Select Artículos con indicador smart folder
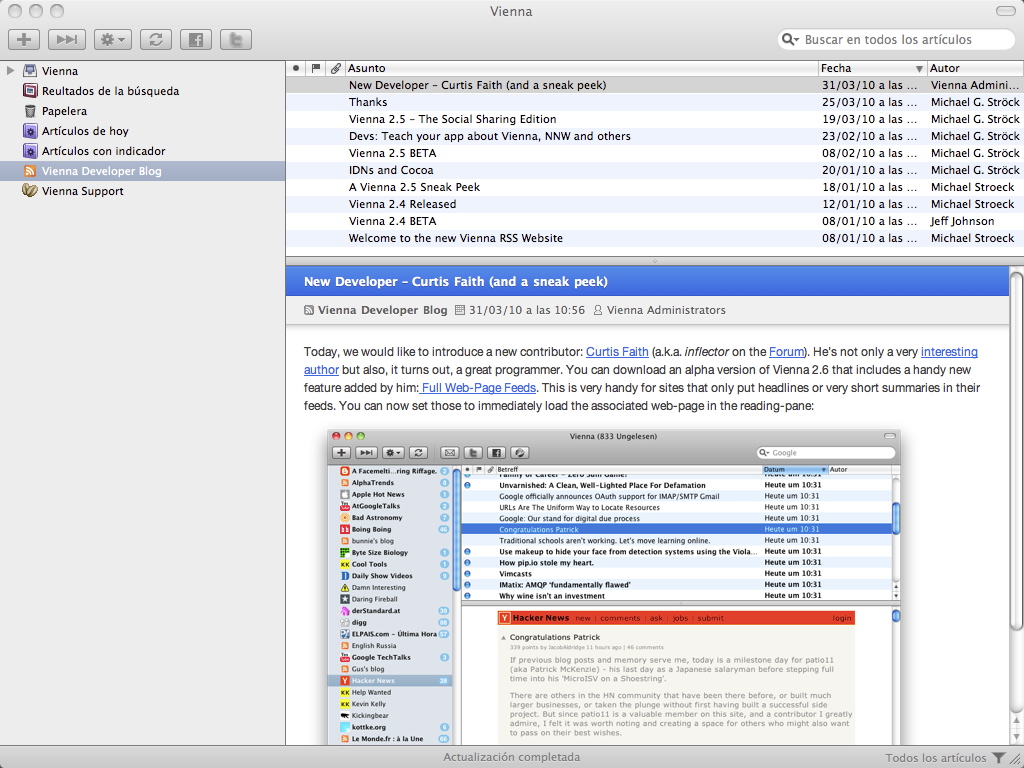 pos(103,151)
